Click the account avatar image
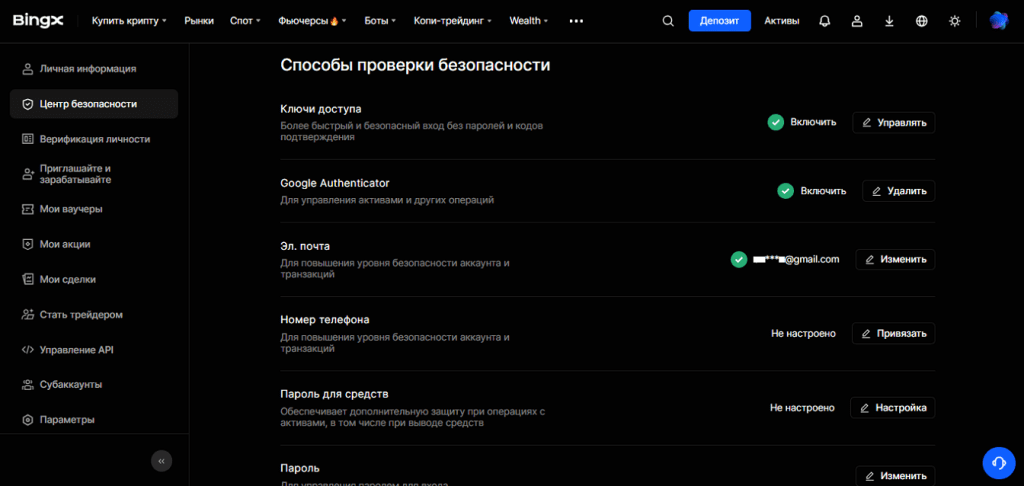Image resolution: width=1024 pixels, height=486 pixels. pos(999,21)
